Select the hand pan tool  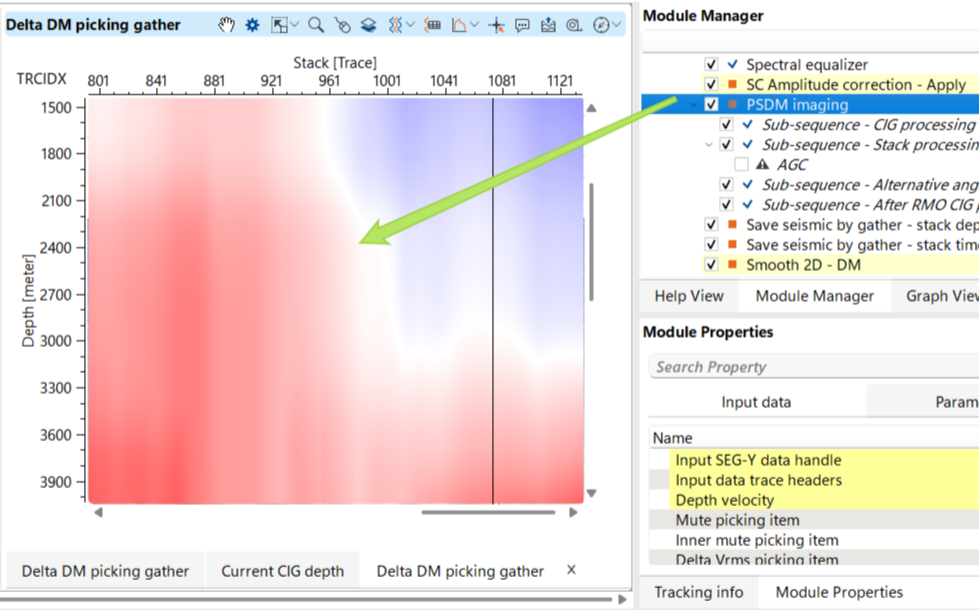pos(227,25)
